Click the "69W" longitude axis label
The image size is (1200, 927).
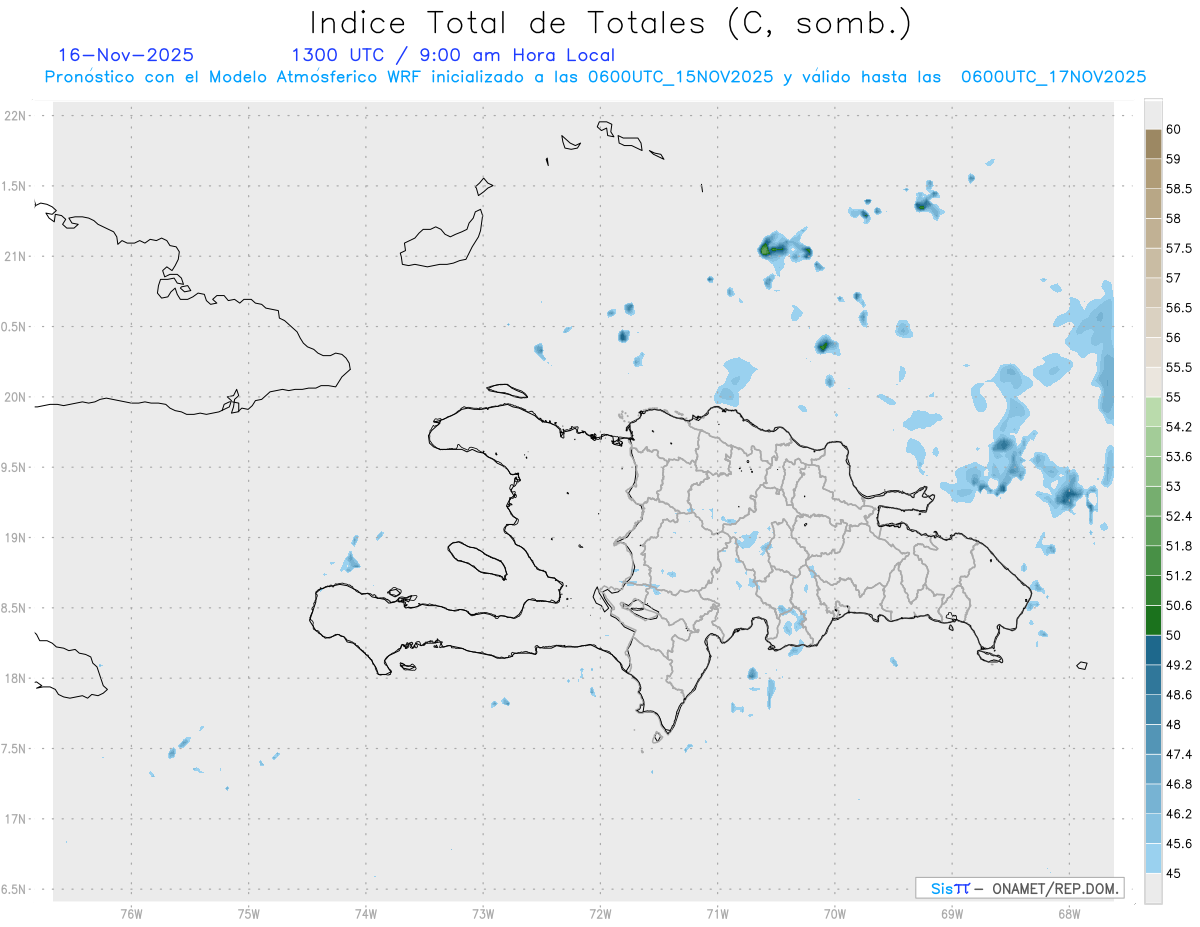(x=952, y=914)
